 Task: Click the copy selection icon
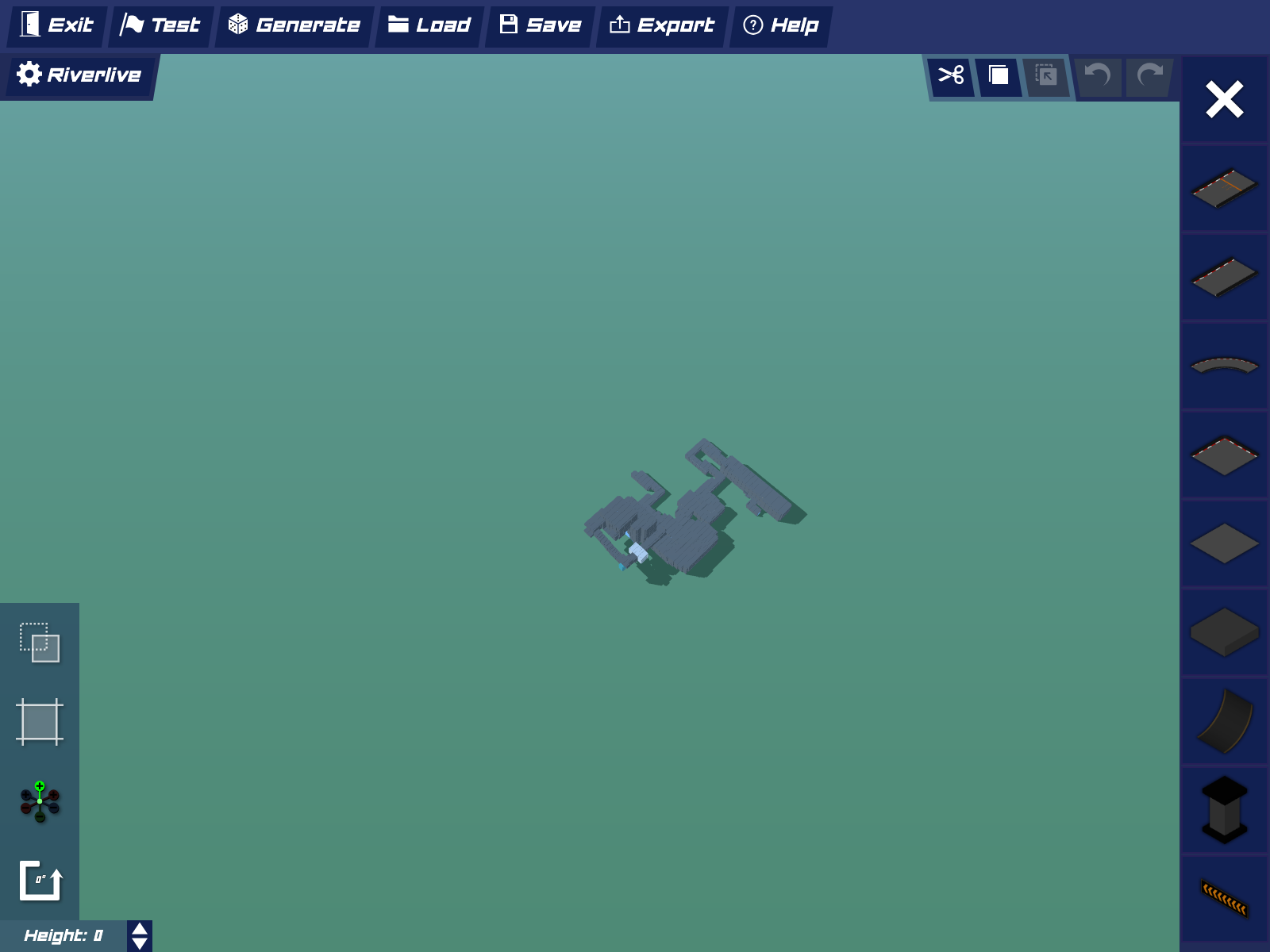tap(999, 76)
